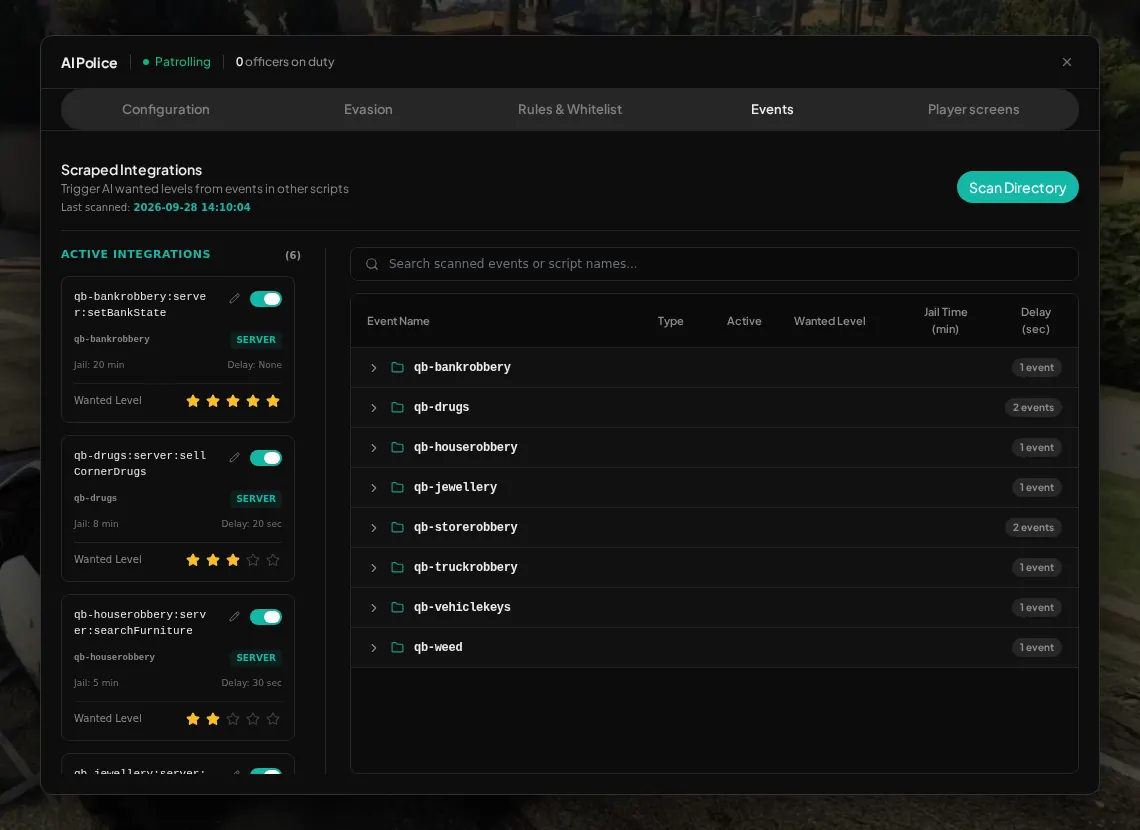Click the qb-truckrobbery folder icon
The height and width of the screenshot is (830, 1140).
pos(397,567)
